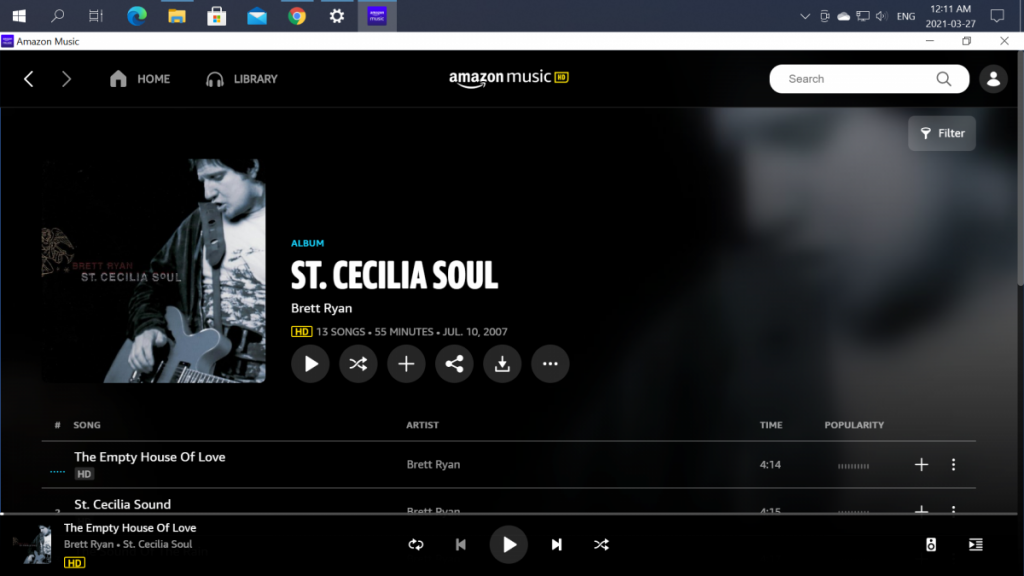Download the album for offline listening
This screenshot has height=576, width=1024.
point(502,364)
